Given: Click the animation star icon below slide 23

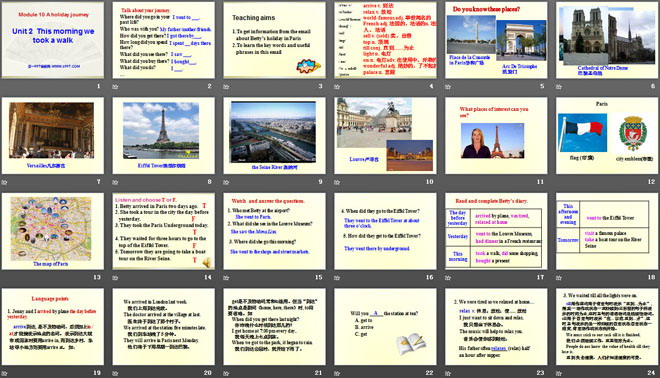Looking at the screenshot, I should [448, 373].
